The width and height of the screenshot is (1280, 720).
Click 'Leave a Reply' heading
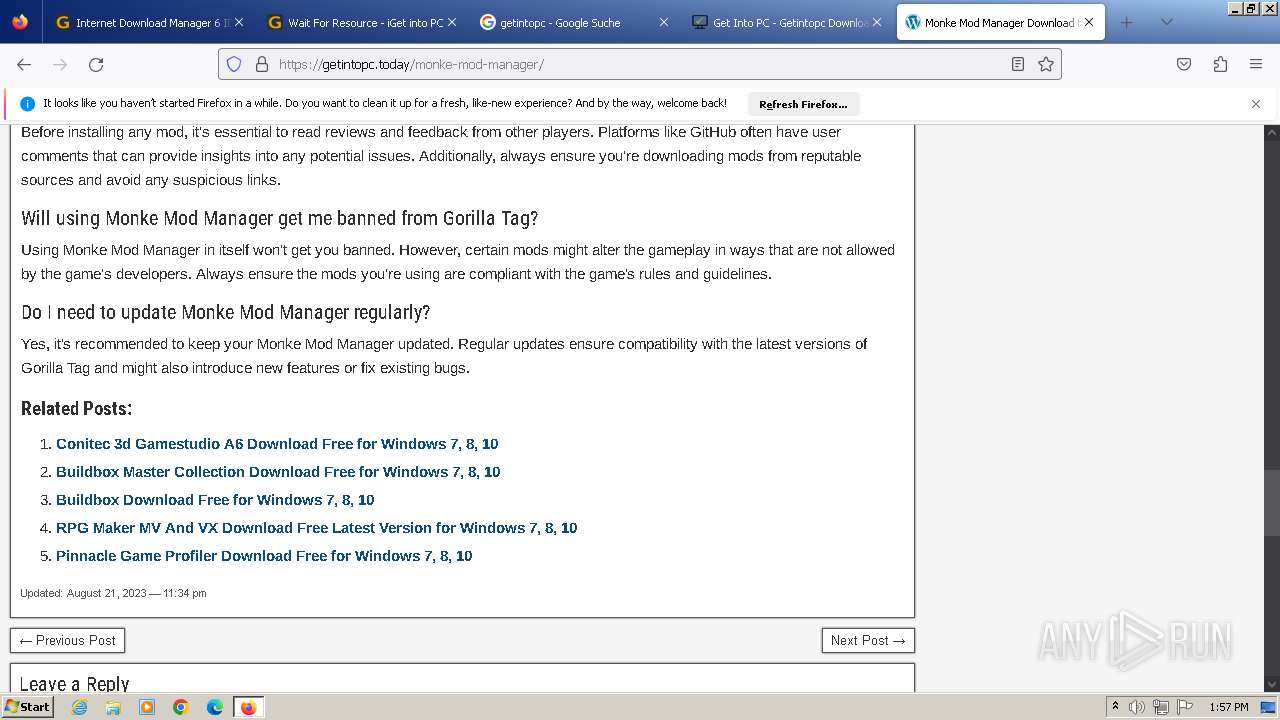click(x=75, y=684)
